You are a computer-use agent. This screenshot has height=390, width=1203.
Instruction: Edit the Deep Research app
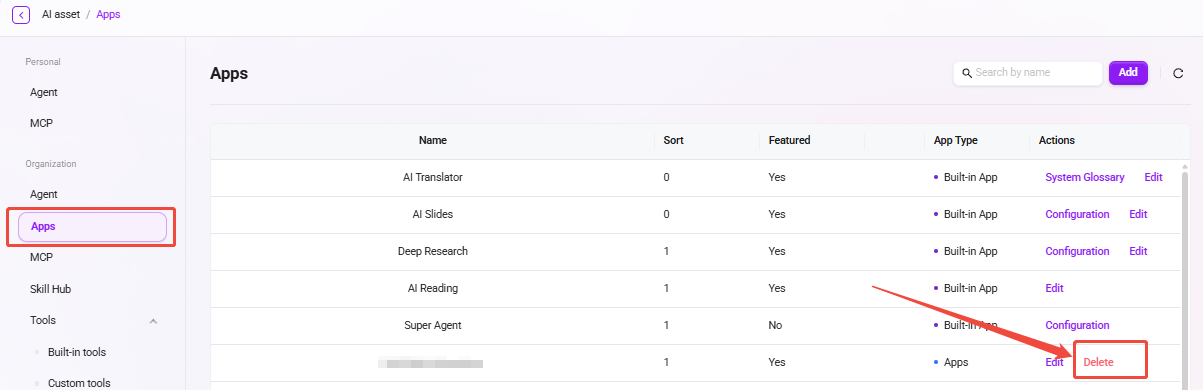coord(1138,251)
